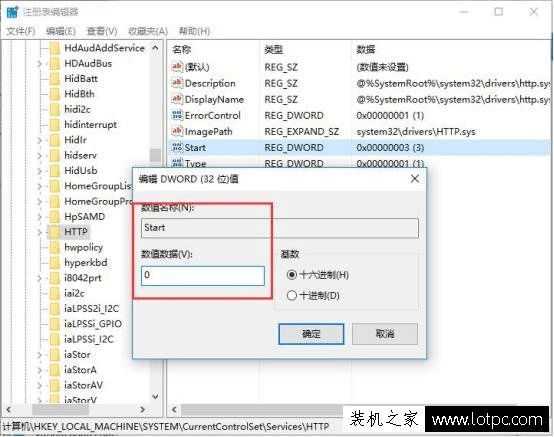Select the ImagePath string value icon
The width and height of the screenshot is (554, 437).
pos(177,131)
